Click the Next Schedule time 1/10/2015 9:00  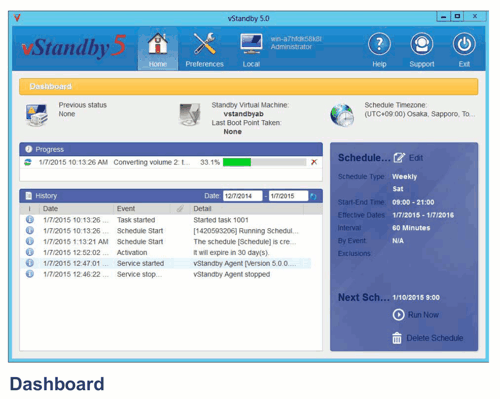[416, 297]
